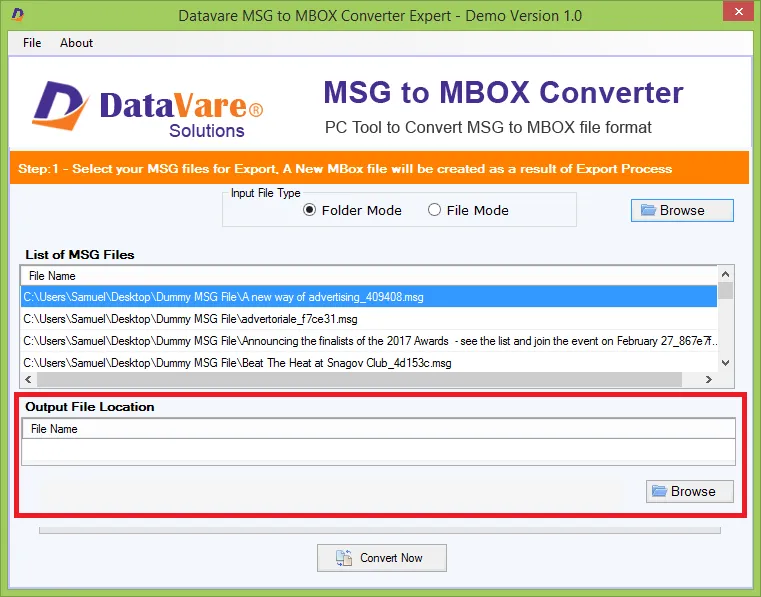761x597 pixels.
Task: Click File Name header in MSG files list
Action: coord(369,276)
